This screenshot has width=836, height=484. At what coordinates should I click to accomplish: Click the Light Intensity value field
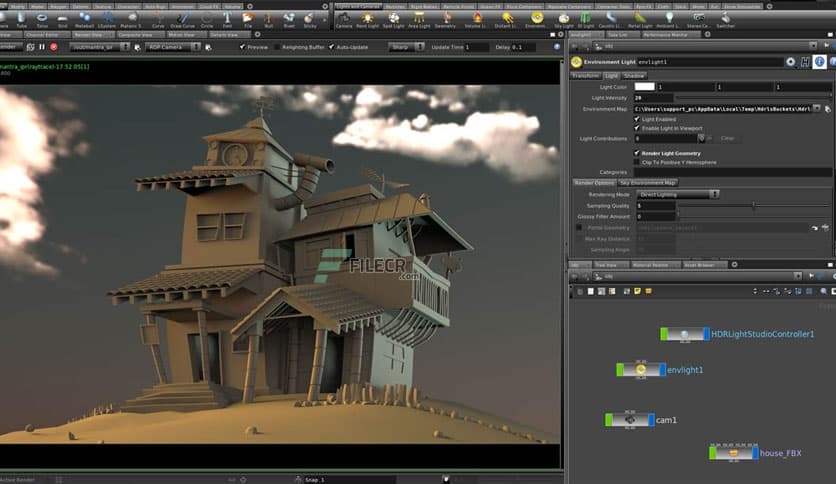click(654, 98)
